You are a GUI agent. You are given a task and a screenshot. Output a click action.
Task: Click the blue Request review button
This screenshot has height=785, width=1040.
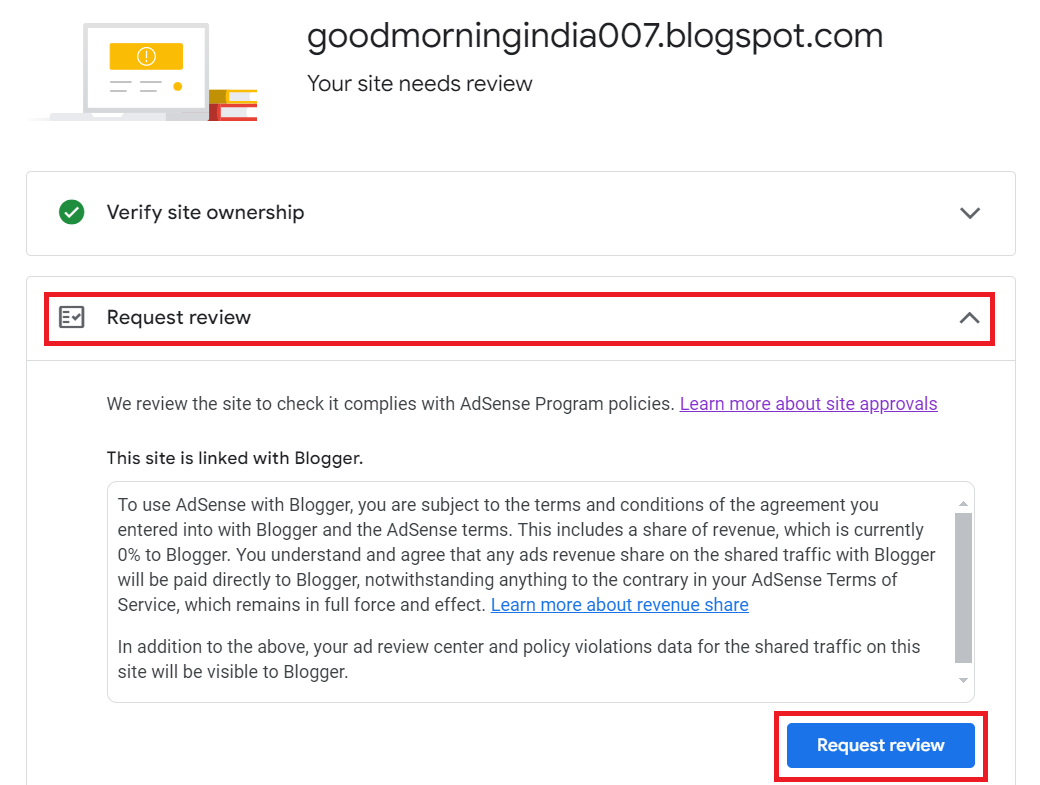pyautogui.click(x=881, y=745)
